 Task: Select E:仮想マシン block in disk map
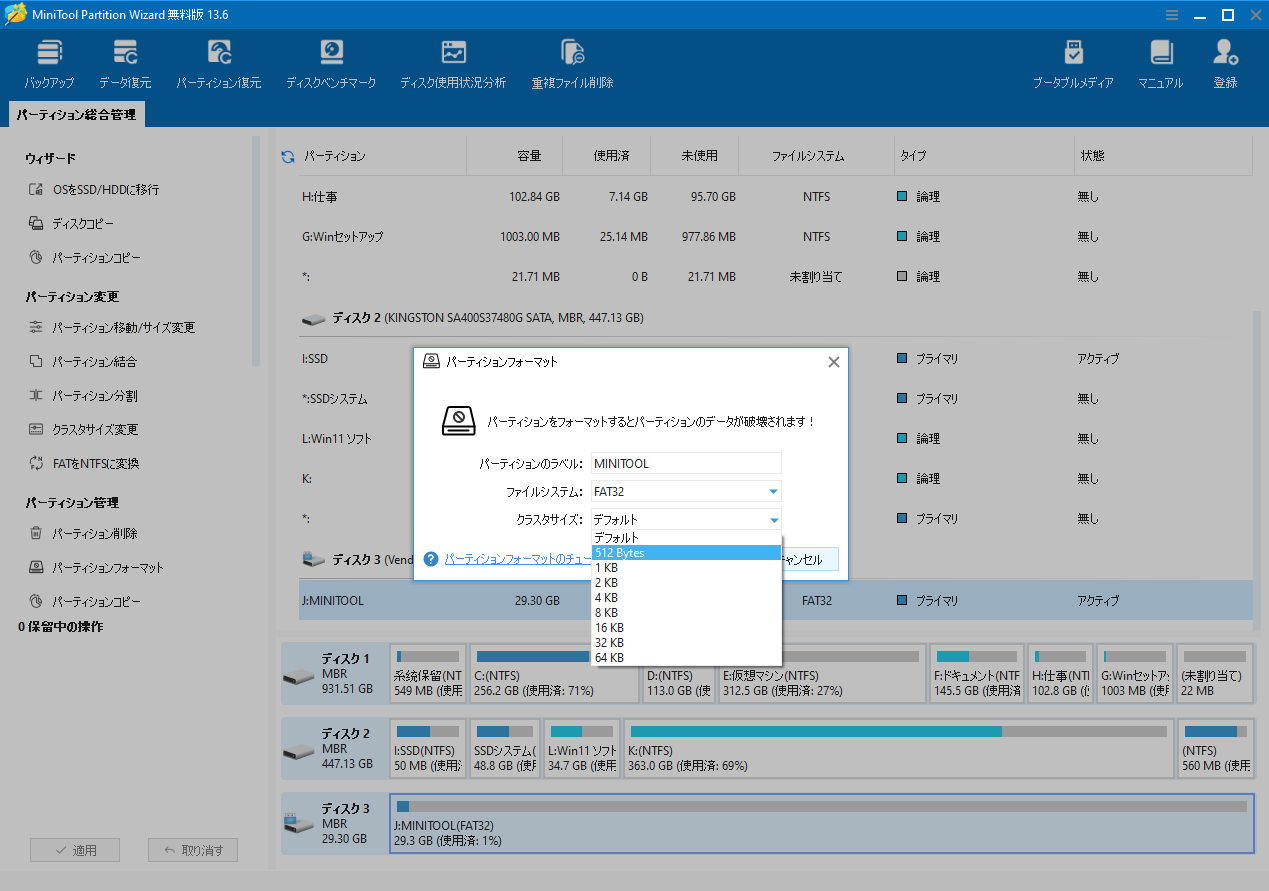pyautogui.click(x=821, y=674)
